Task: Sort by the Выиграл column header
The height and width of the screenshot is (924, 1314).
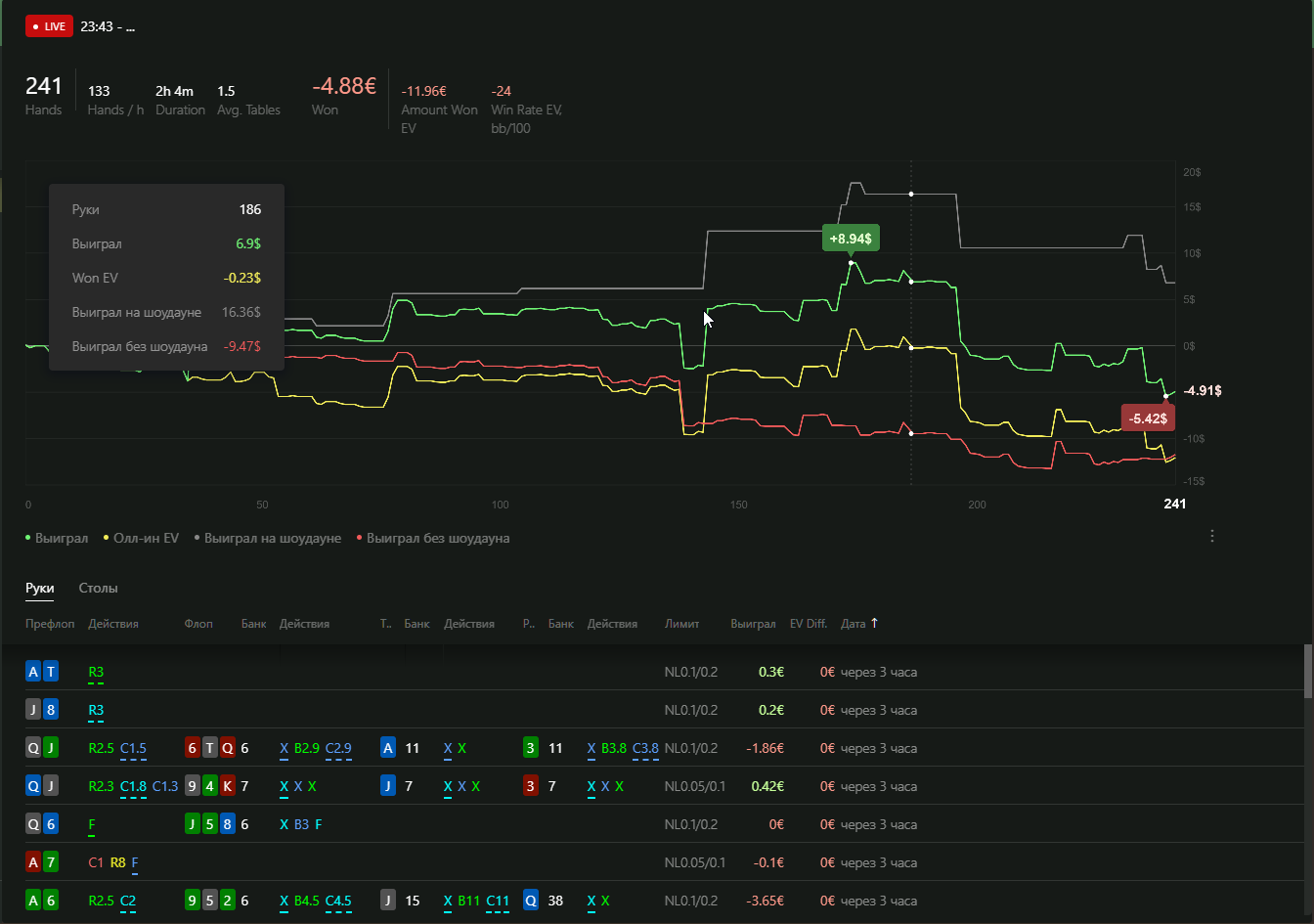Action: point(753,624)
